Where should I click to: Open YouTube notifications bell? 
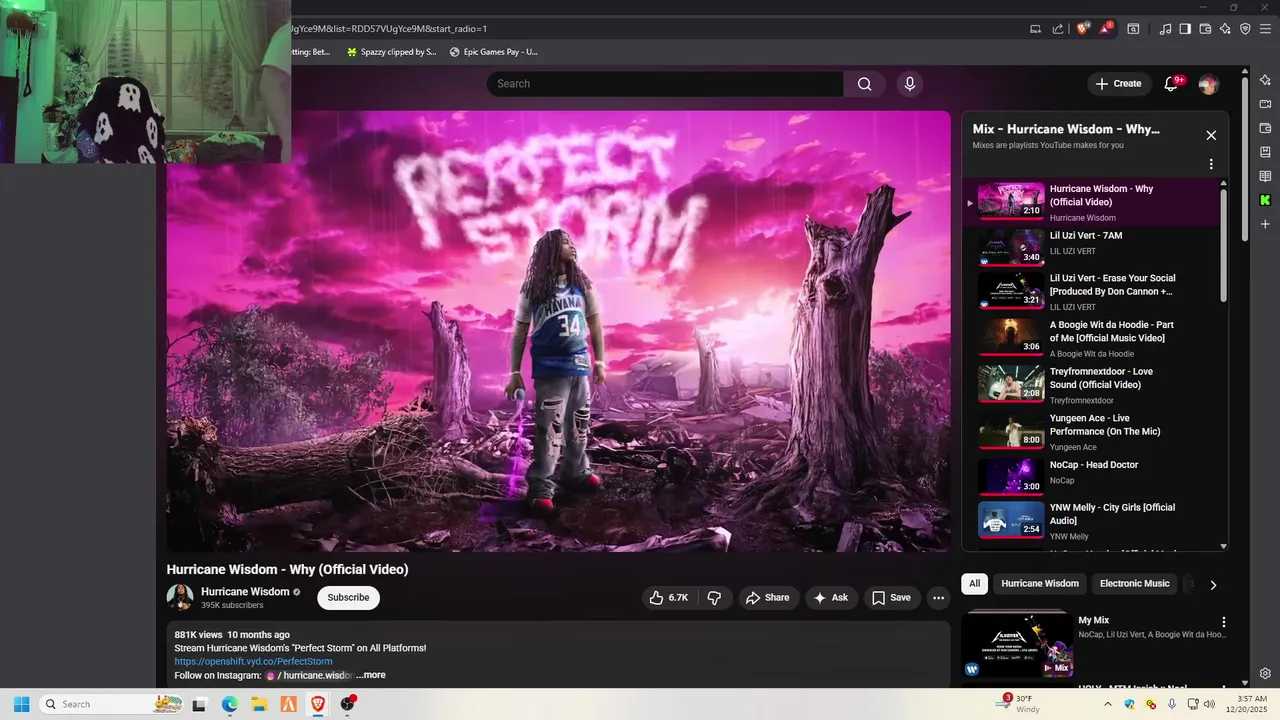pyautogui.click(x=1171, y=84)
